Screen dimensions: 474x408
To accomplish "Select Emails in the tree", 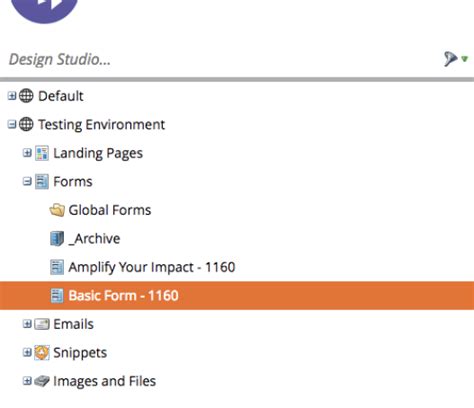I will point(73,324).
